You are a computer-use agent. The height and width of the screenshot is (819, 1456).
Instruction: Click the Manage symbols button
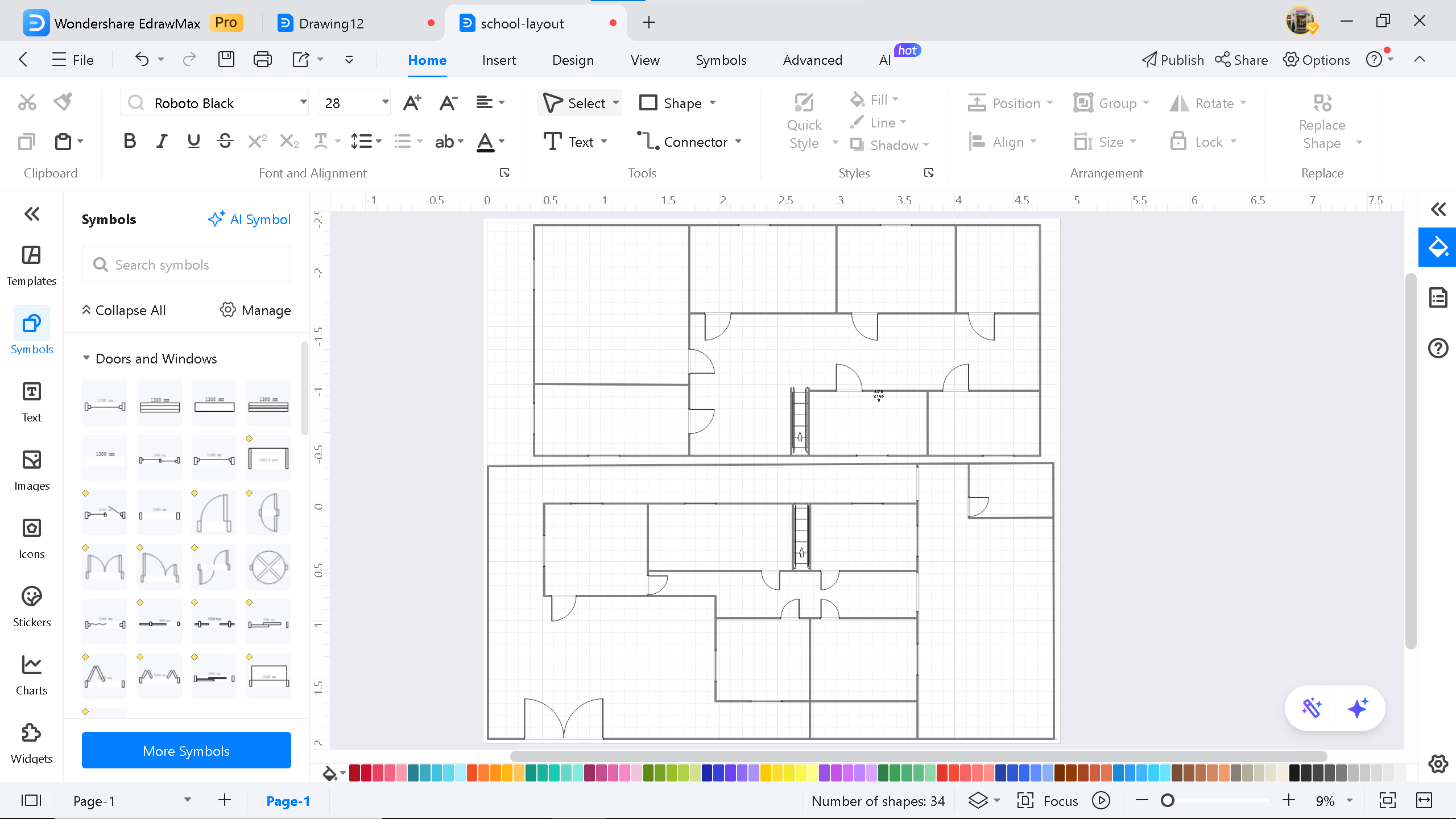255,310
